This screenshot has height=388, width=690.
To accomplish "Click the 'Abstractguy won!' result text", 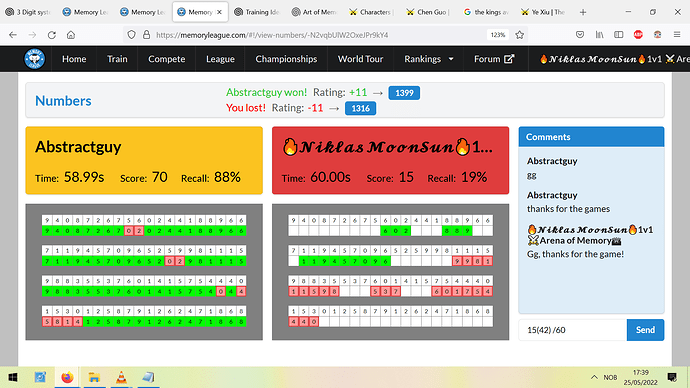I will tap(267, 92).
